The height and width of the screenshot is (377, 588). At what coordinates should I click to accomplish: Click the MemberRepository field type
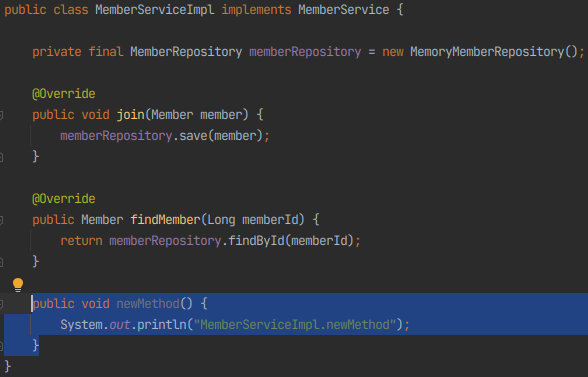pyautogui.click(x=186, y=52)
